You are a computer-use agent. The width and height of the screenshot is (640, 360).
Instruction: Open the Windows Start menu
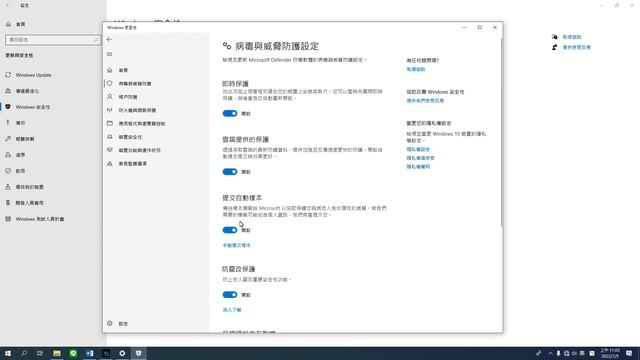click(x=8, y=353)
